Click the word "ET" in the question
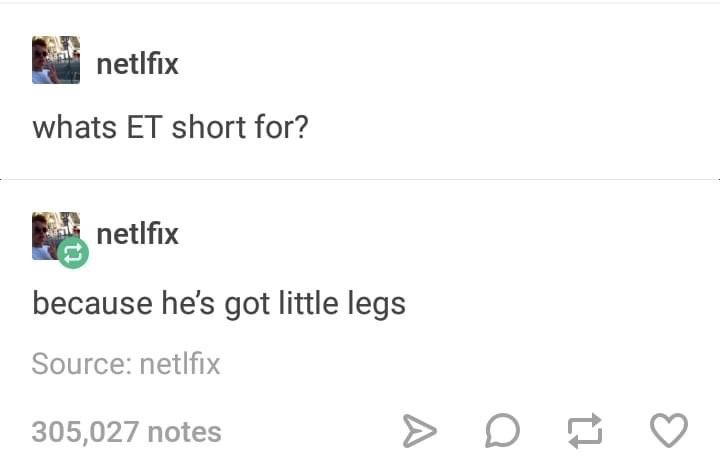This screenshot has height=460, width=720. tap(144, 127)
